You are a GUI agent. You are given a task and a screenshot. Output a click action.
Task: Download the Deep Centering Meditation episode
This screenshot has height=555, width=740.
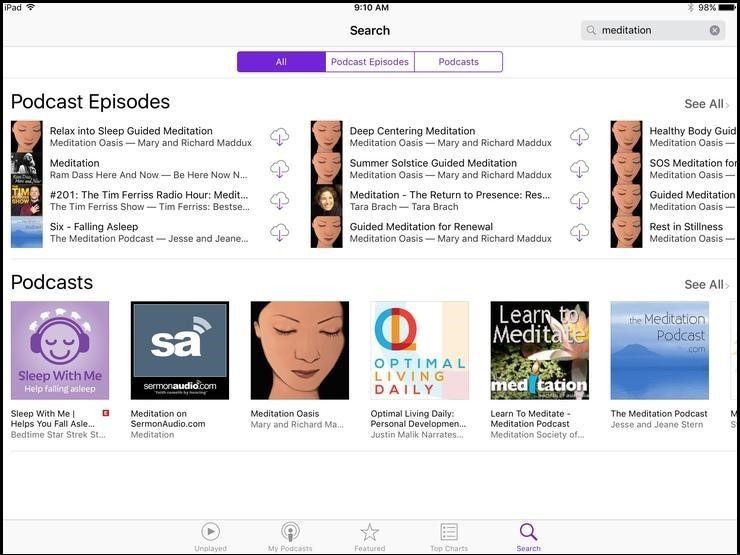click(579, 137)
